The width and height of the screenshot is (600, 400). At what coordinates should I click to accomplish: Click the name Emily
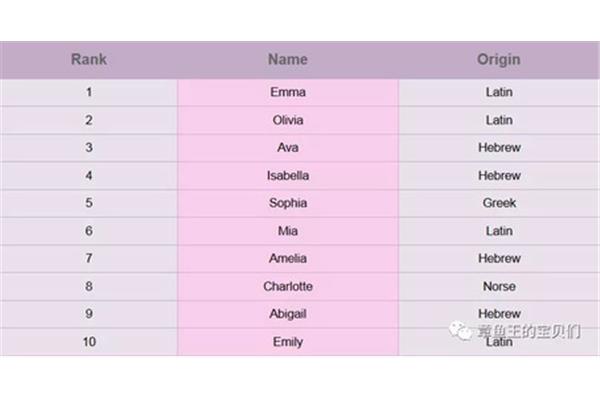[x=288, y=342]
